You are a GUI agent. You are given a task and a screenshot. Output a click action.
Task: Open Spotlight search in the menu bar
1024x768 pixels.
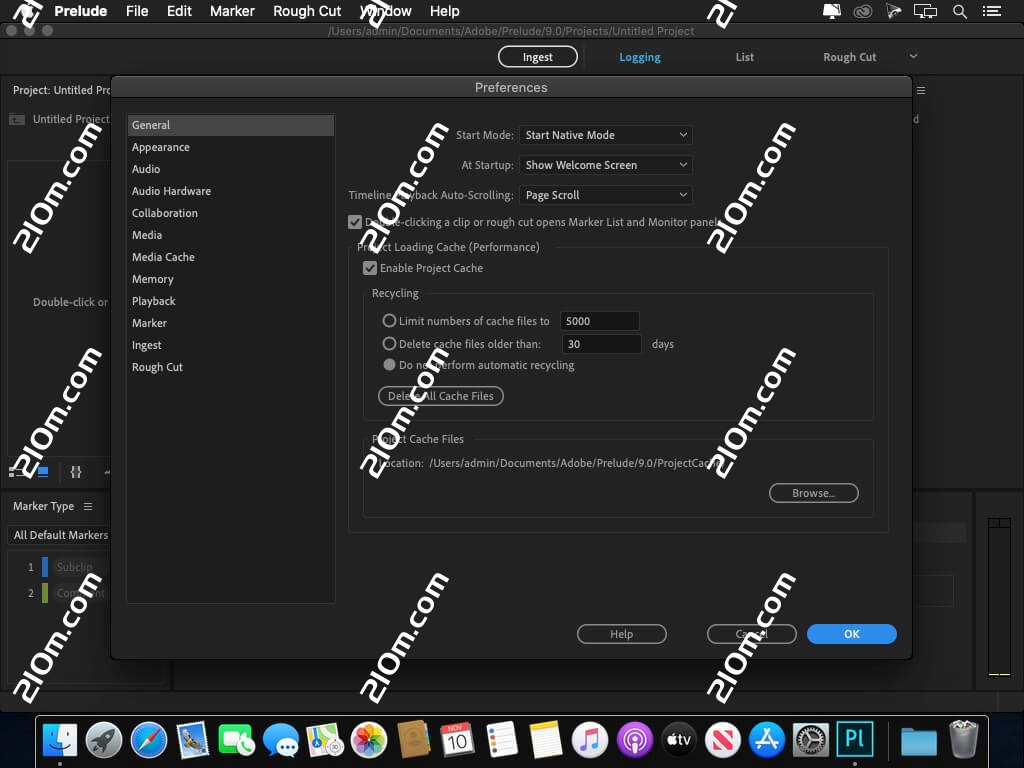(x=959, y=11)
